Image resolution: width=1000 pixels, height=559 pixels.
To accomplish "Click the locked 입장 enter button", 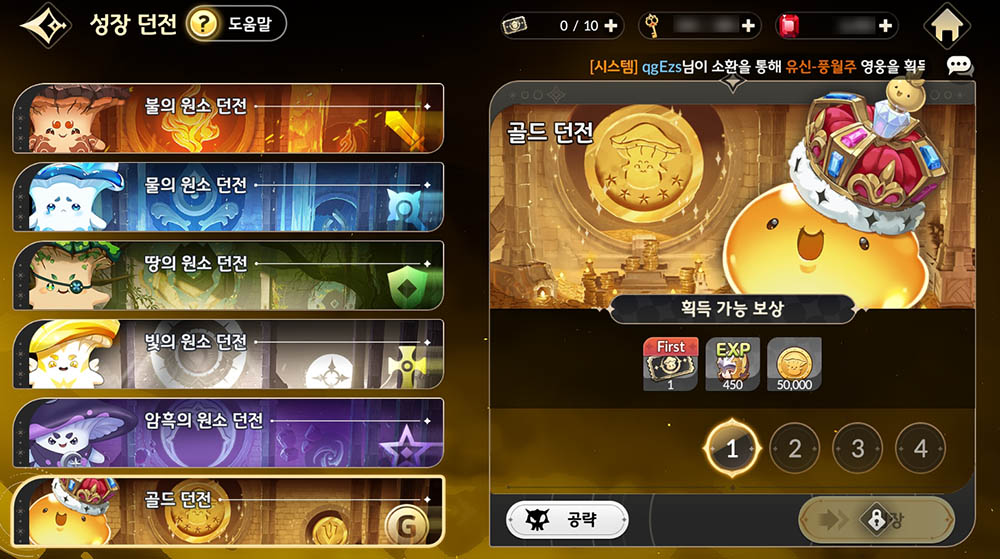I will tap(876, 519).
